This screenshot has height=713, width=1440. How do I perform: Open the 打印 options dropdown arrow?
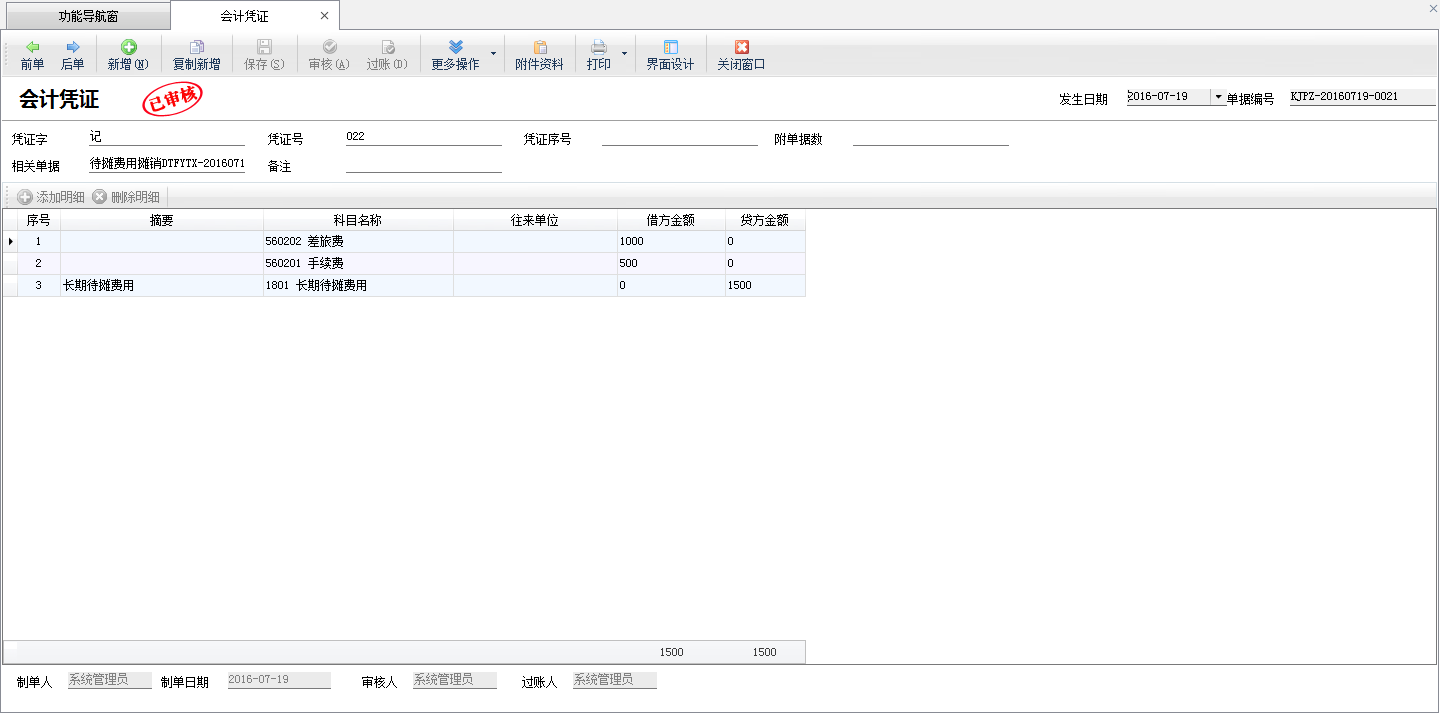(625, 54)
